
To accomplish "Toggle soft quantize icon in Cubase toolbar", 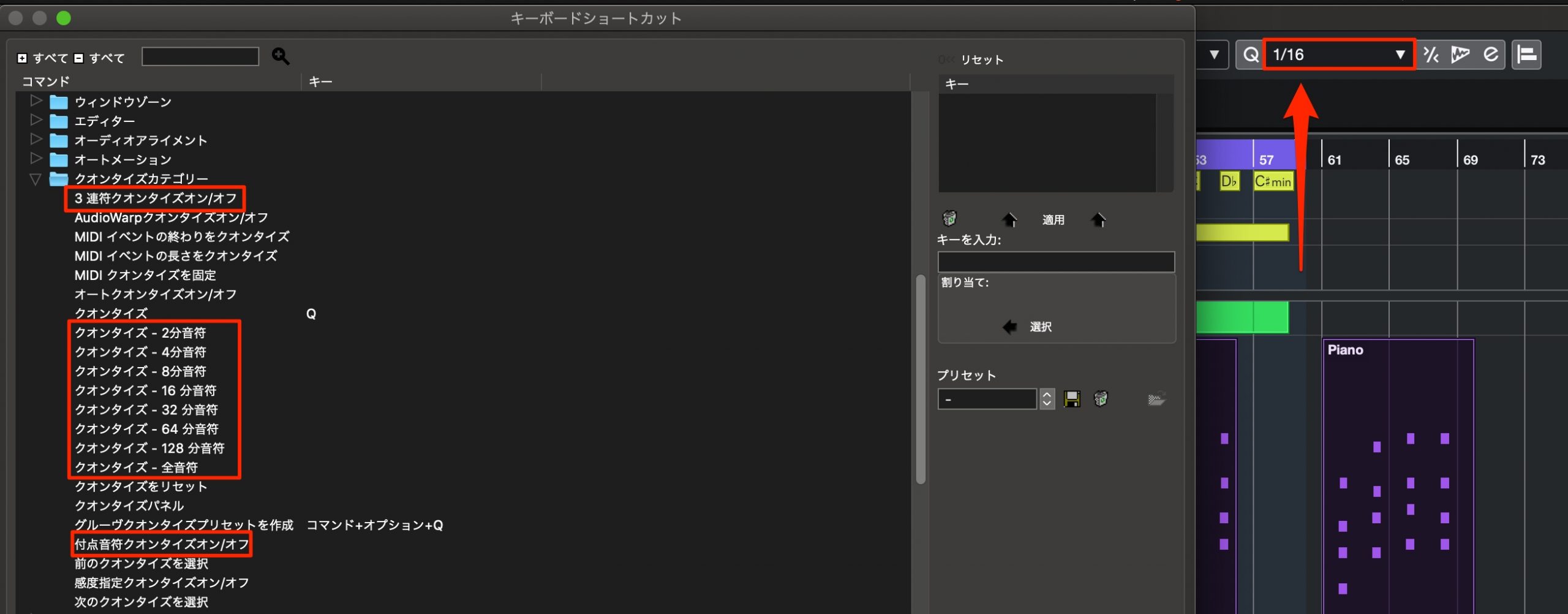I will pos(1431,55).
